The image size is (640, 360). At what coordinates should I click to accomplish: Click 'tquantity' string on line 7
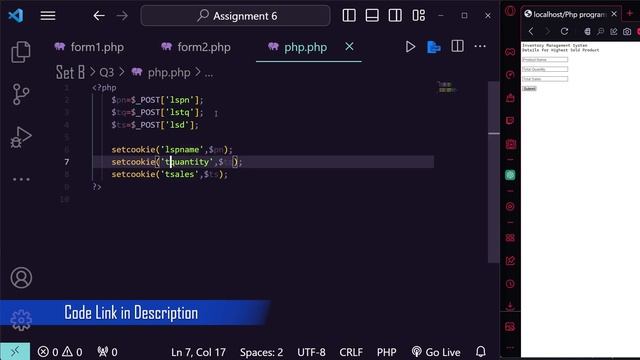187,162
